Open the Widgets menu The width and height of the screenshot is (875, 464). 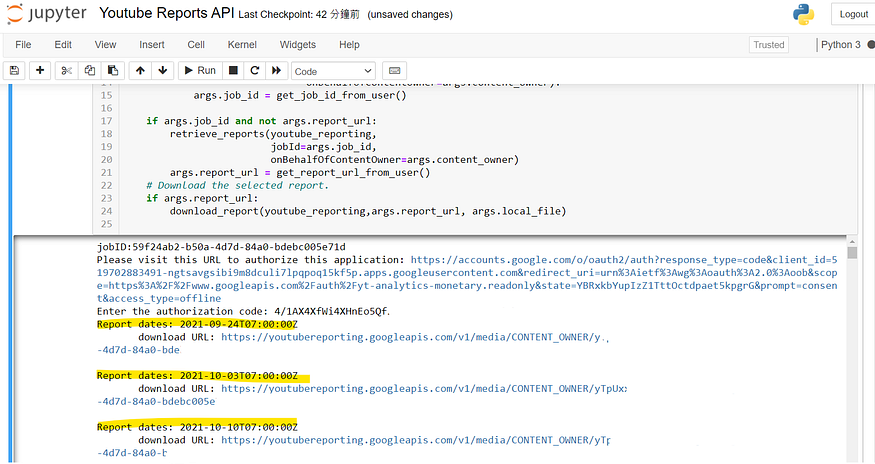[297, 45]
